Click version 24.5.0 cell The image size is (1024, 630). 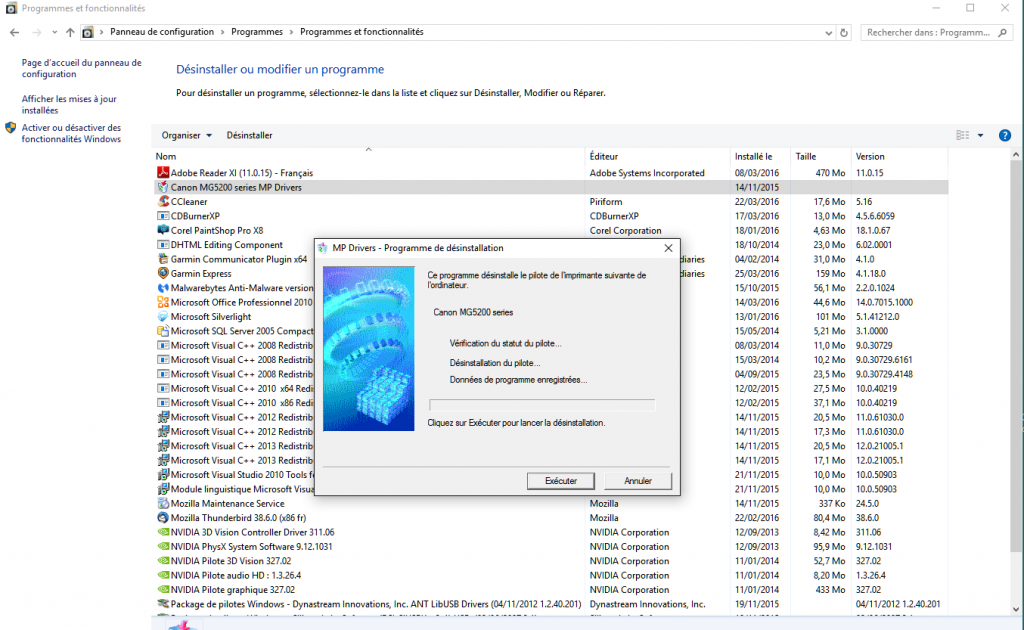[867, 503]
